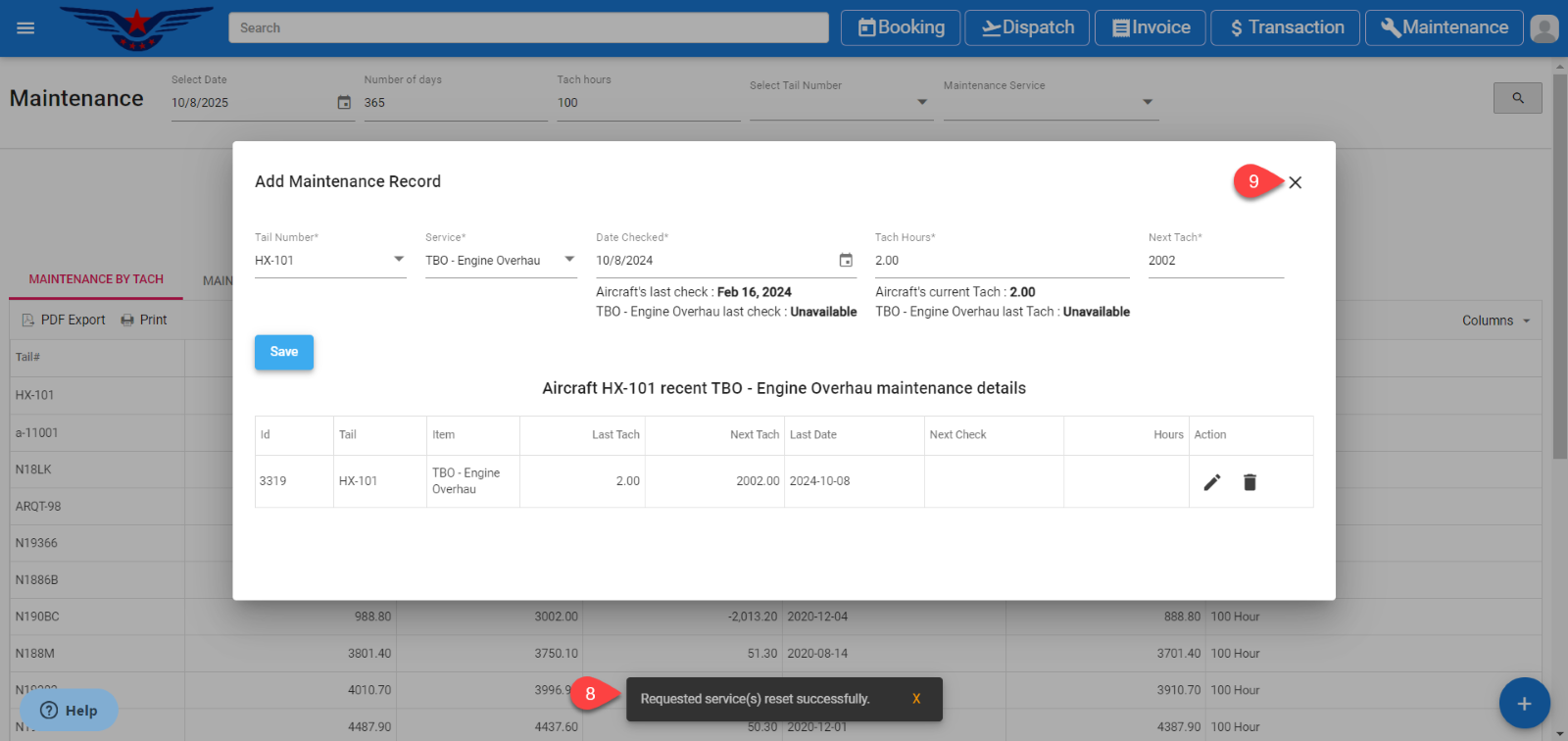Click the Next Tach input field
Viewport: 1568px width, 741px height.
(x=1215, y=261)
